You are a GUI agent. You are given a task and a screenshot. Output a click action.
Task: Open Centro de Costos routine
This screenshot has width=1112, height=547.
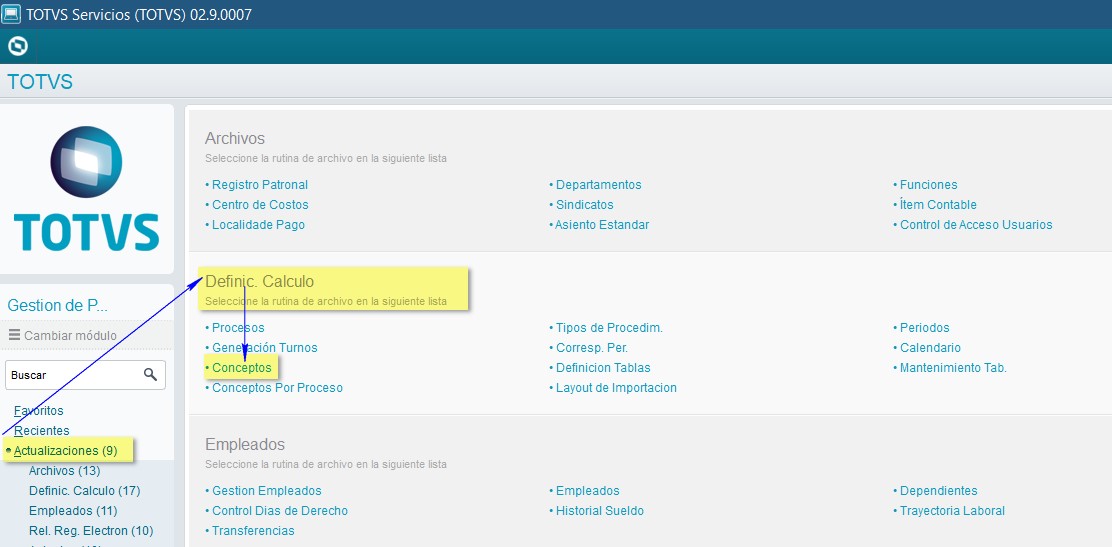tap(260, 204)
